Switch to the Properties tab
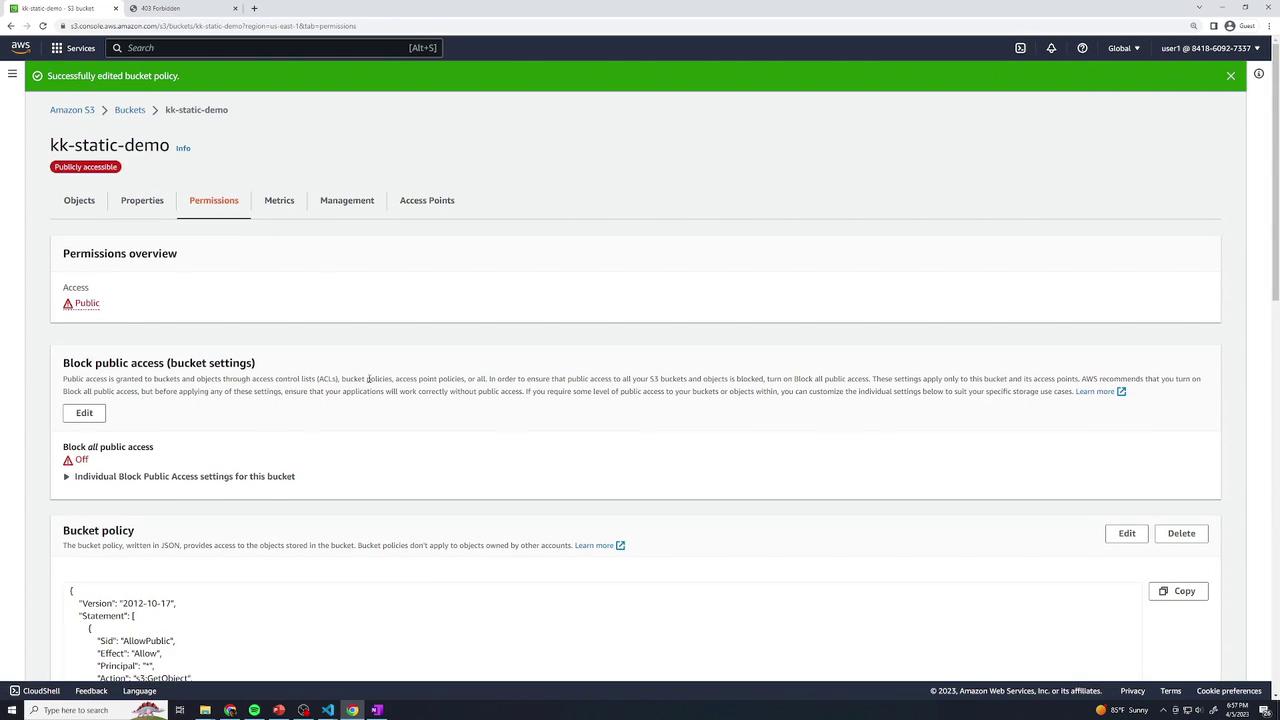The image size is (1280, 720). coord(142,201)
